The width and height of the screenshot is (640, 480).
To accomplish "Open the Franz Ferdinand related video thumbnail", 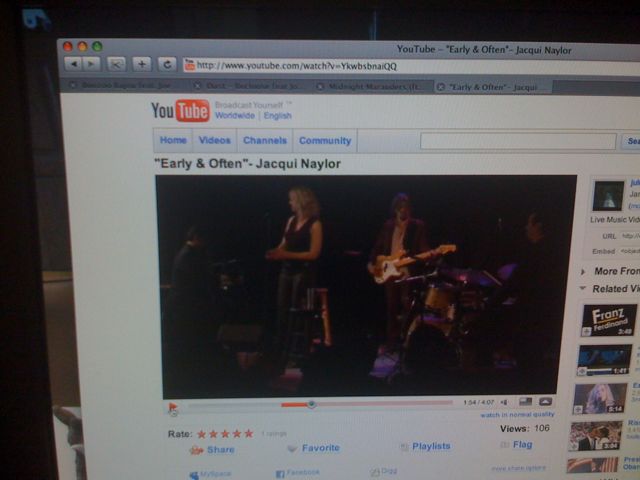I will [608, 320].
